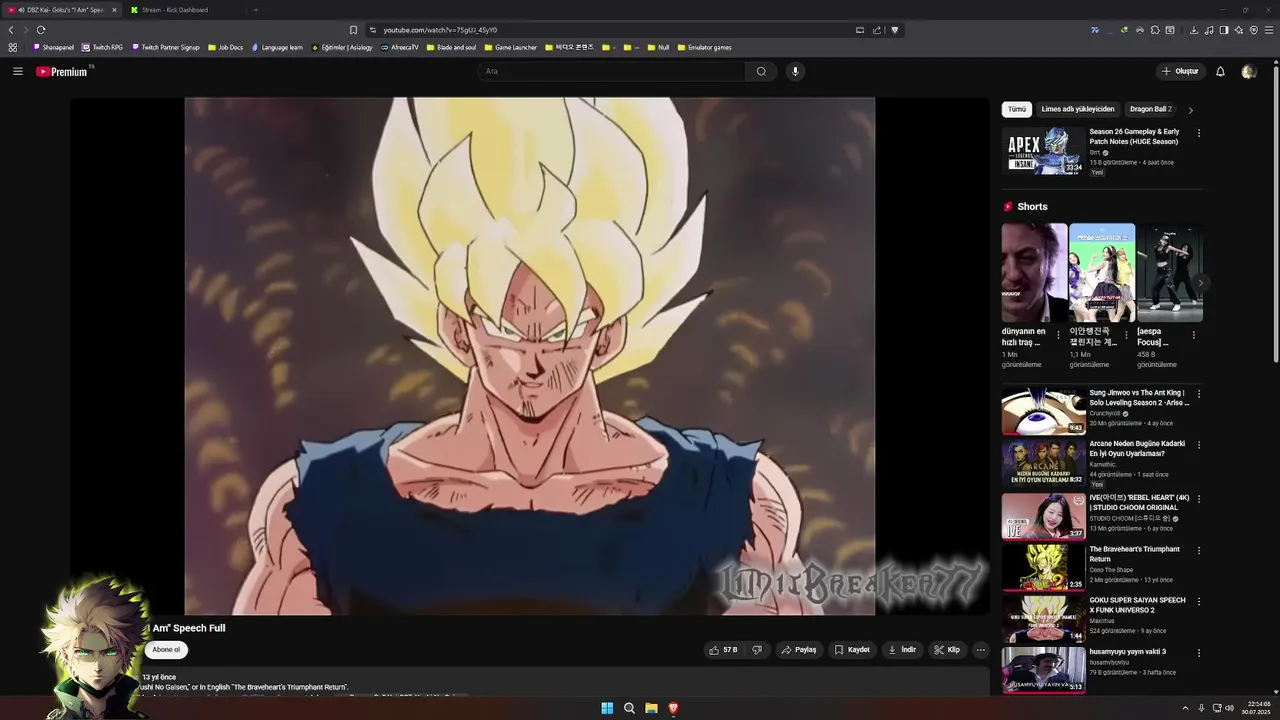Bookmark this page icon in address bar
Image resolution: width=1280 pixels, height=720 pixels.
(353, 30)
